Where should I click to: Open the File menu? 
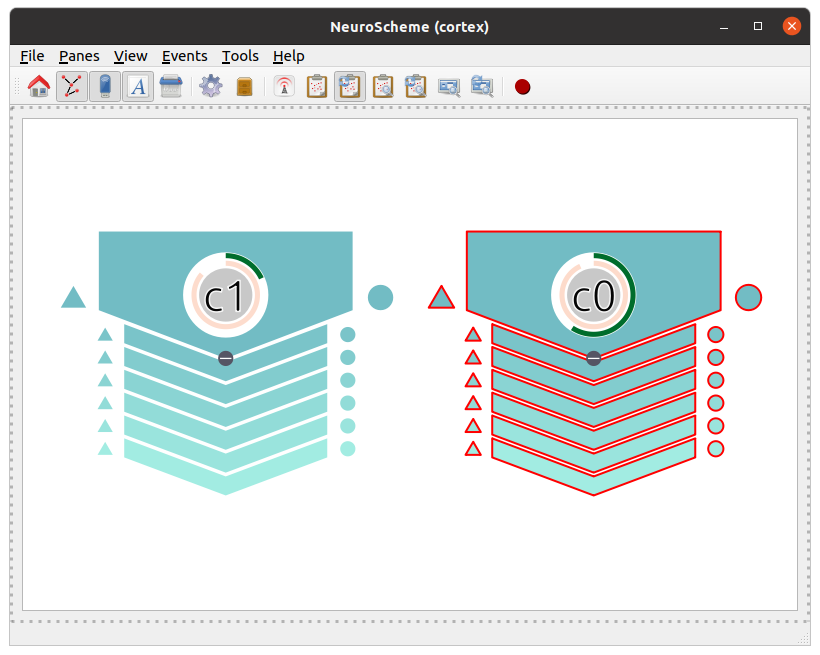point(32,56)
